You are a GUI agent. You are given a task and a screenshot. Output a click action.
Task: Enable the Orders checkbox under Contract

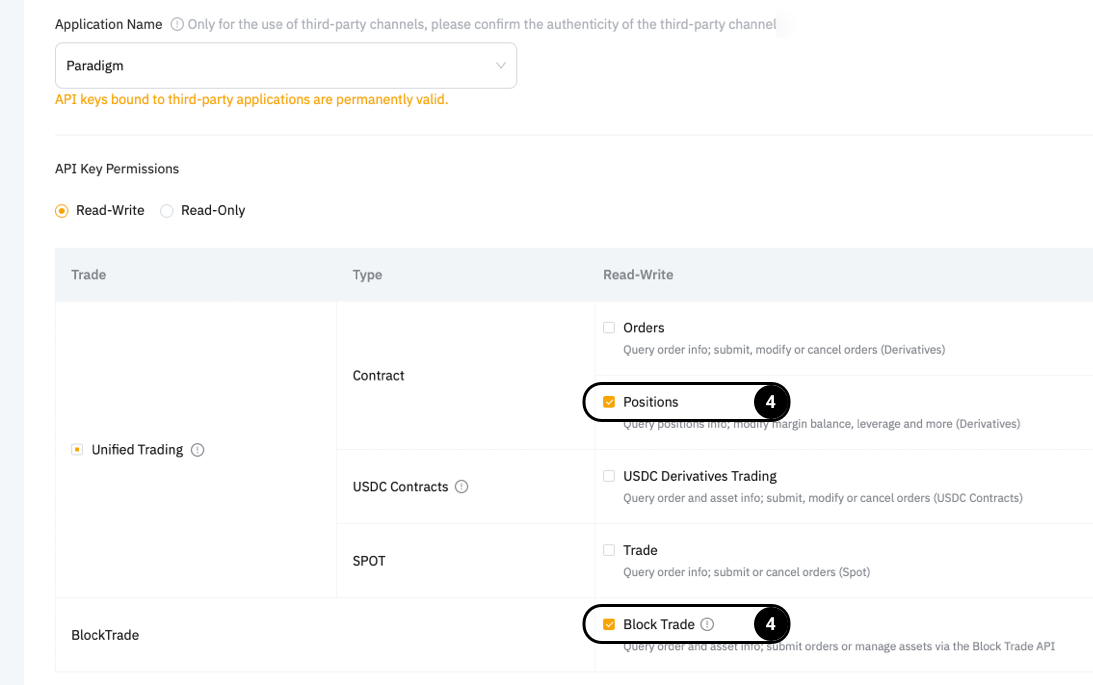(x=609, y=328)
